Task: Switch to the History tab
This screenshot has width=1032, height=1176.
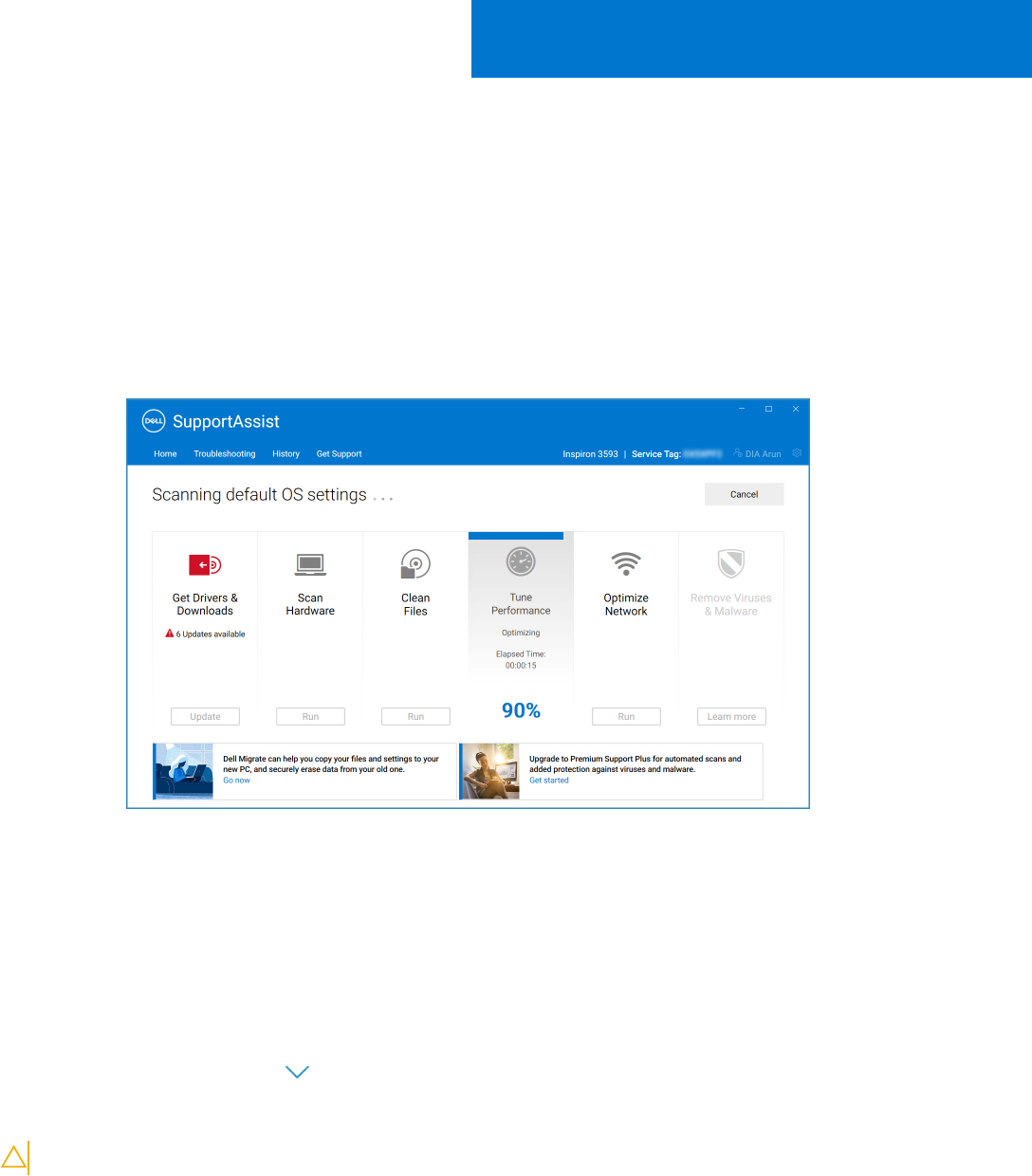Action: click(286, 454)
